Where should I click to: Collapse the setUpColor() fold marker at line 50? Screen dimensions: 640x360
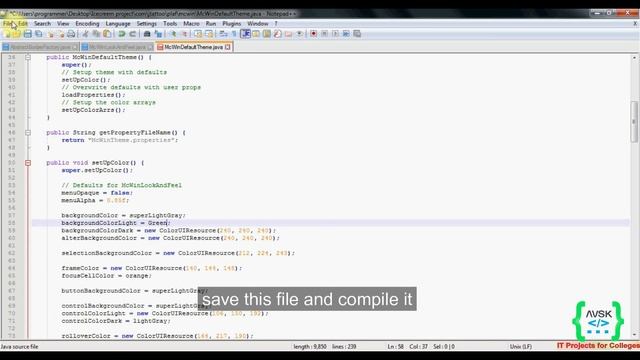pos(28,163)
